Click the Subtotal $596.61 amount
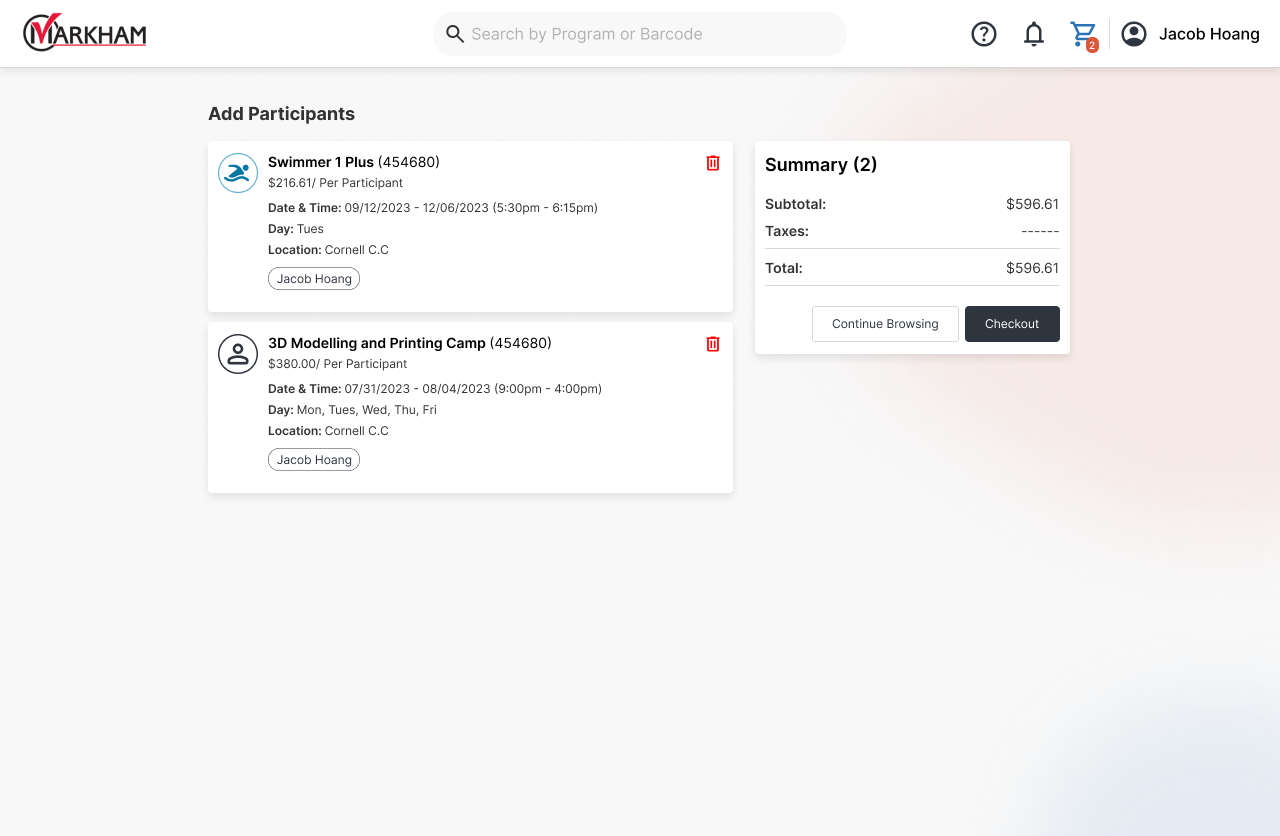 [x=1032, y=204]
